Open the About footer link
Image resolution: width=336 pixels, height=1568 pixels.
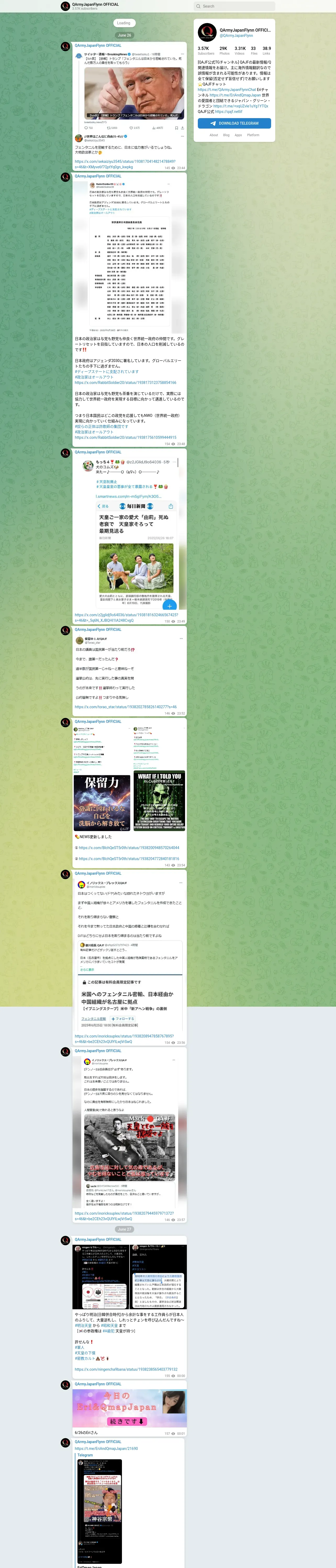(214, 135)
